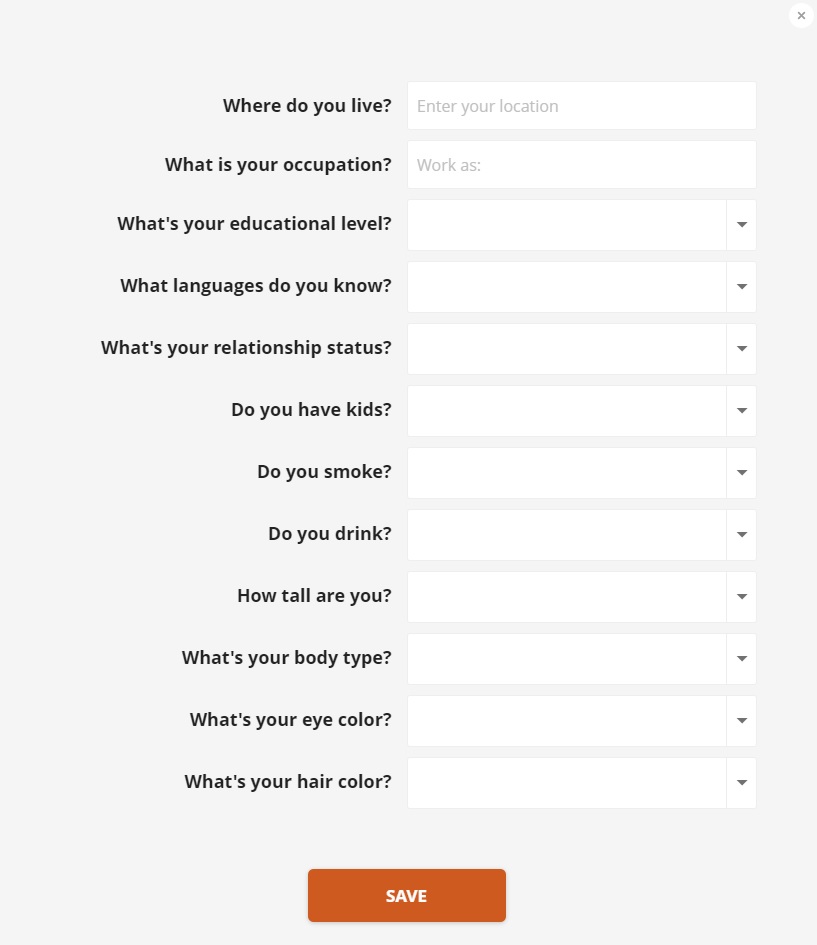Open the educational level dropdown arrow

click(x=742, y=225)
